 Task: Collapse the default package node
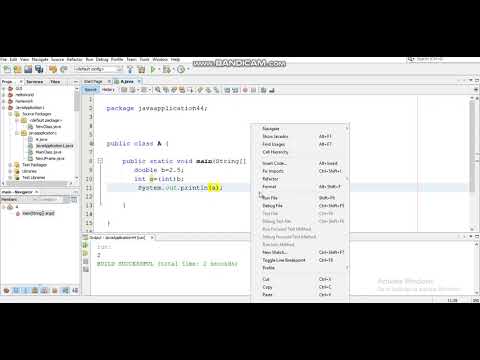point(17,120)
